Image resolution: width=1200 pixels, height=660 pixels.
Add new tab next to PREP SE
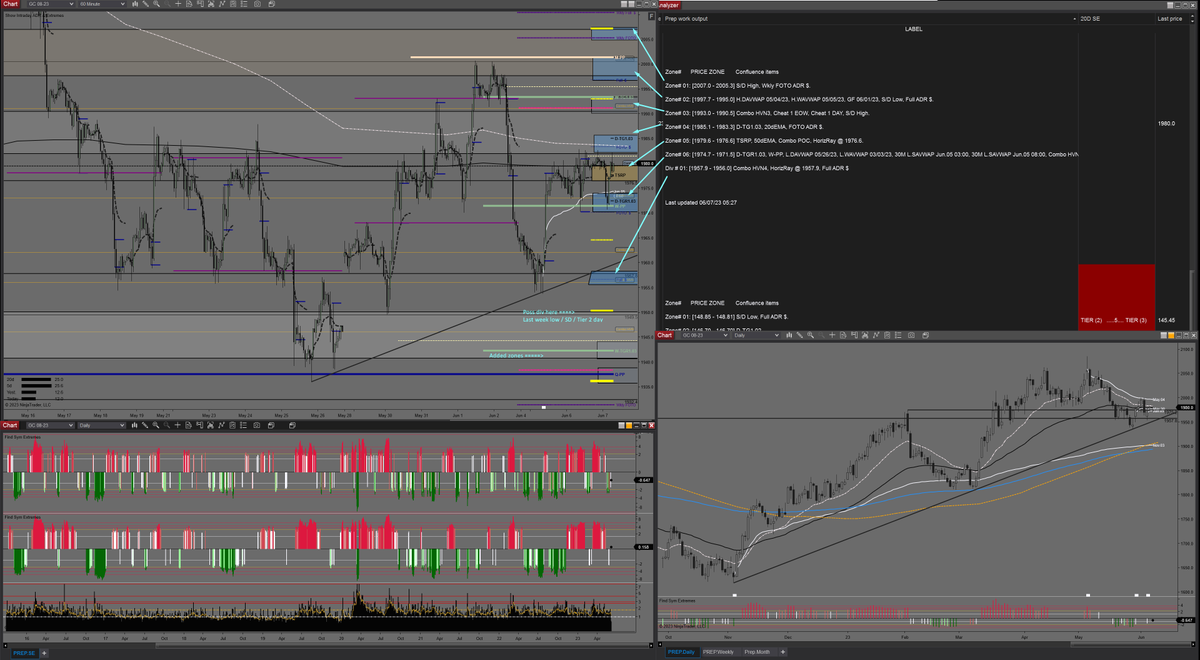(44, 652)
